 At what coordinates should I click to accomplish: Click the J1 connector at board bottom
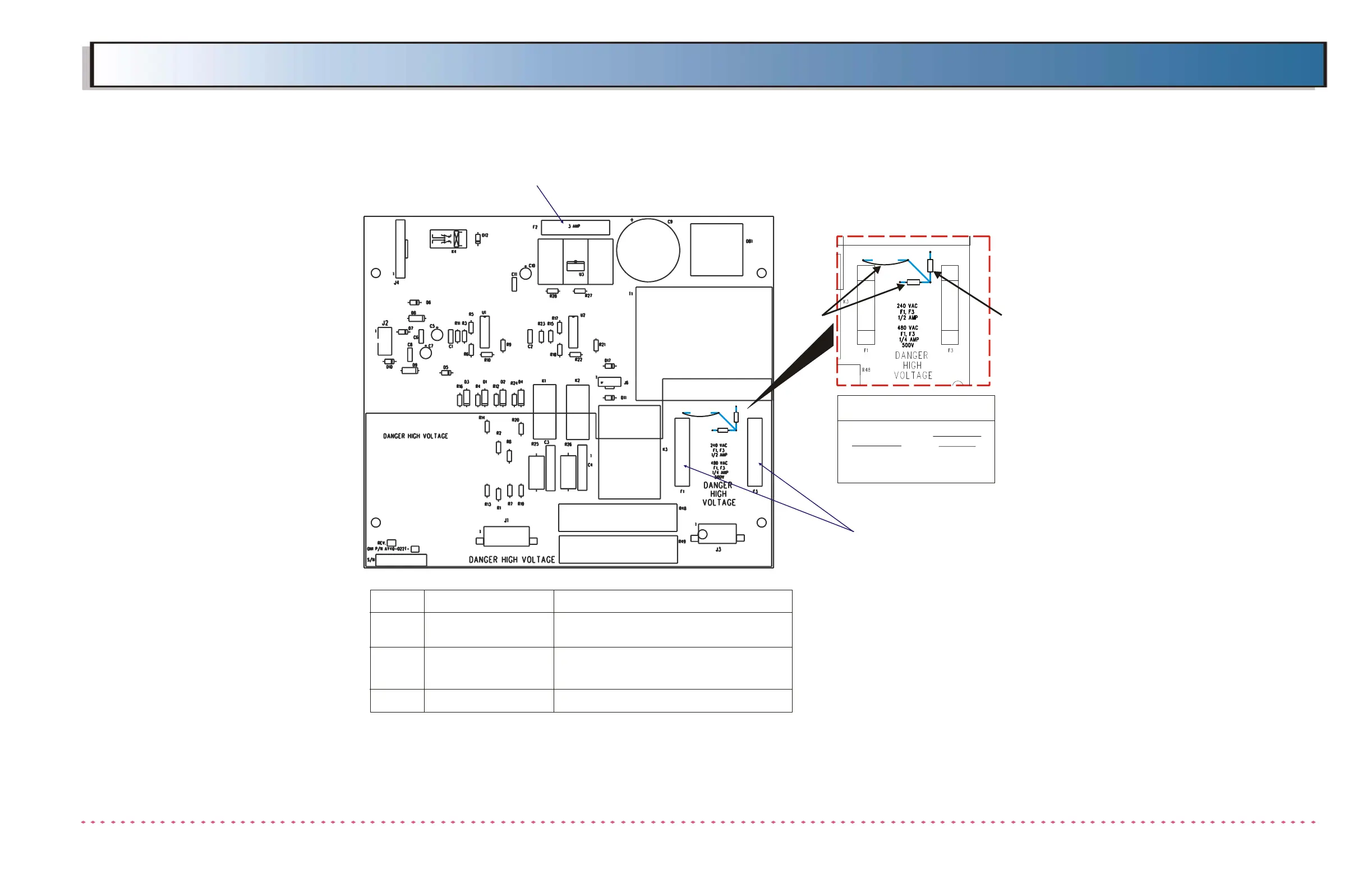point(506,536)
